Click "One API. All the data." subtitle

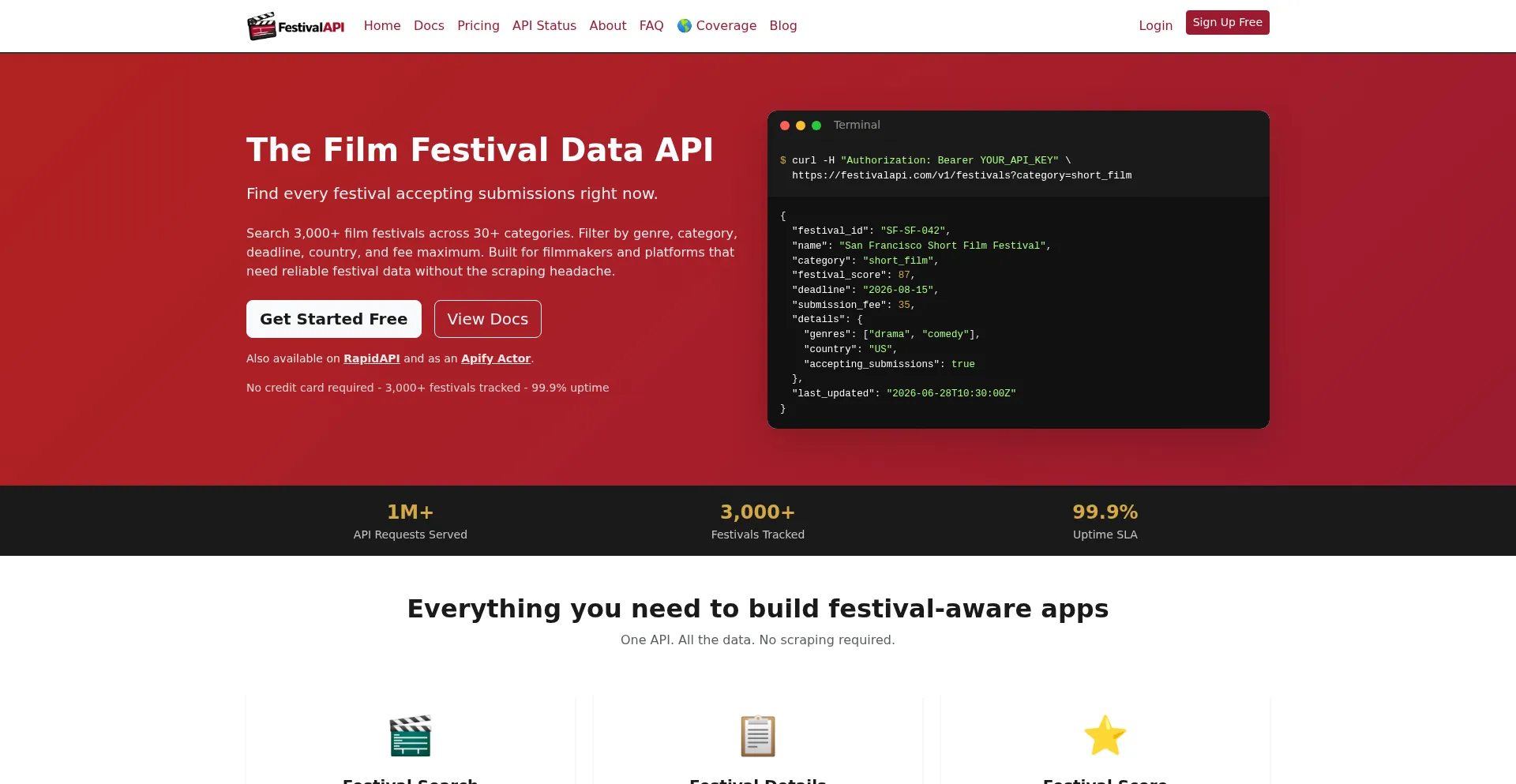pos(758,640)
